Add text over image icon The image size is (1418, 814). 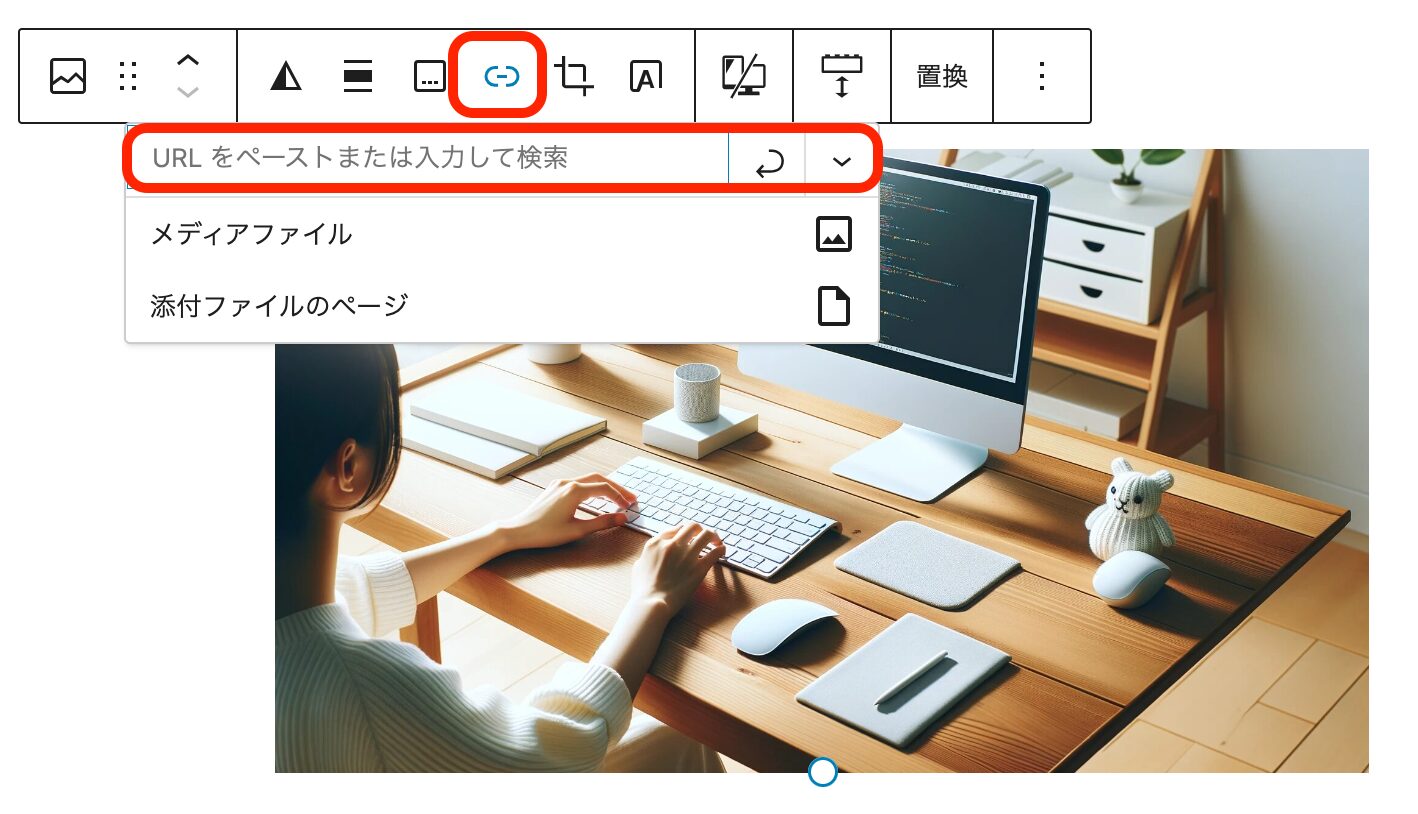(x=646, y=76)
